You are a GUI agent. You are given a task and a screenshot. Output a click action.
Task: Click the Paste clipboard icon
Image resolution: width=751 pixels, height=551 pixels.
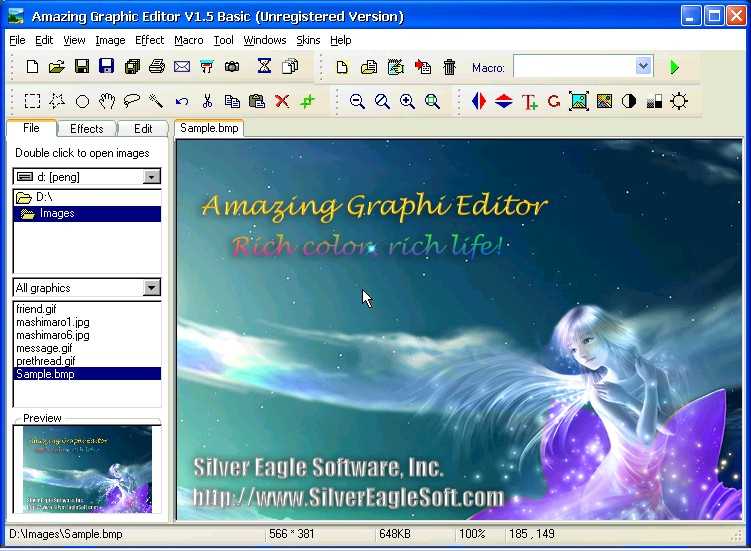coord(257,101)
